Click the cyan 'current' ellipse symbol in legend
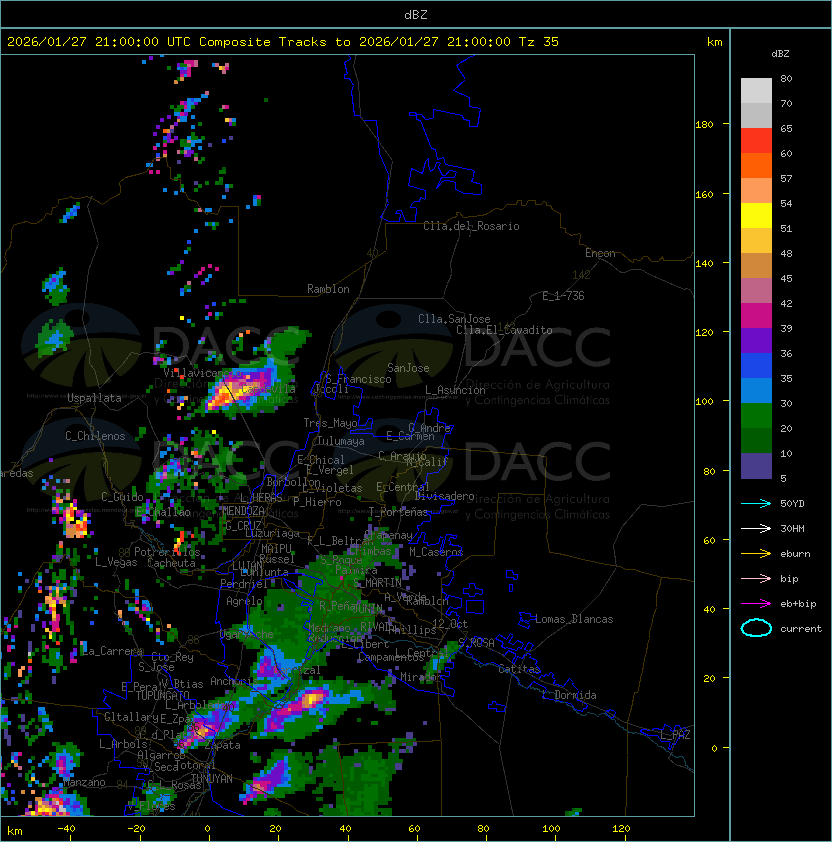832x842 pixels. (x=756, y=628)
